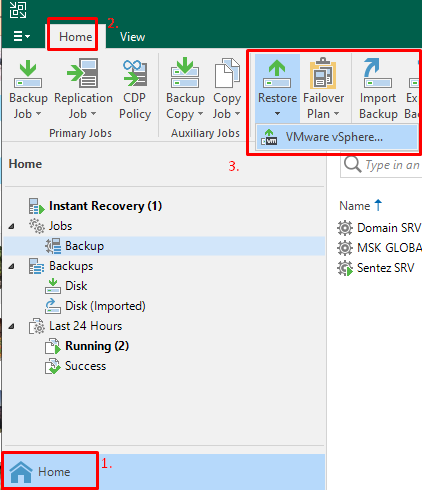Select the Home ribbon tab
This screenshot has height=490, width=422.
click(x=76, y=37)
